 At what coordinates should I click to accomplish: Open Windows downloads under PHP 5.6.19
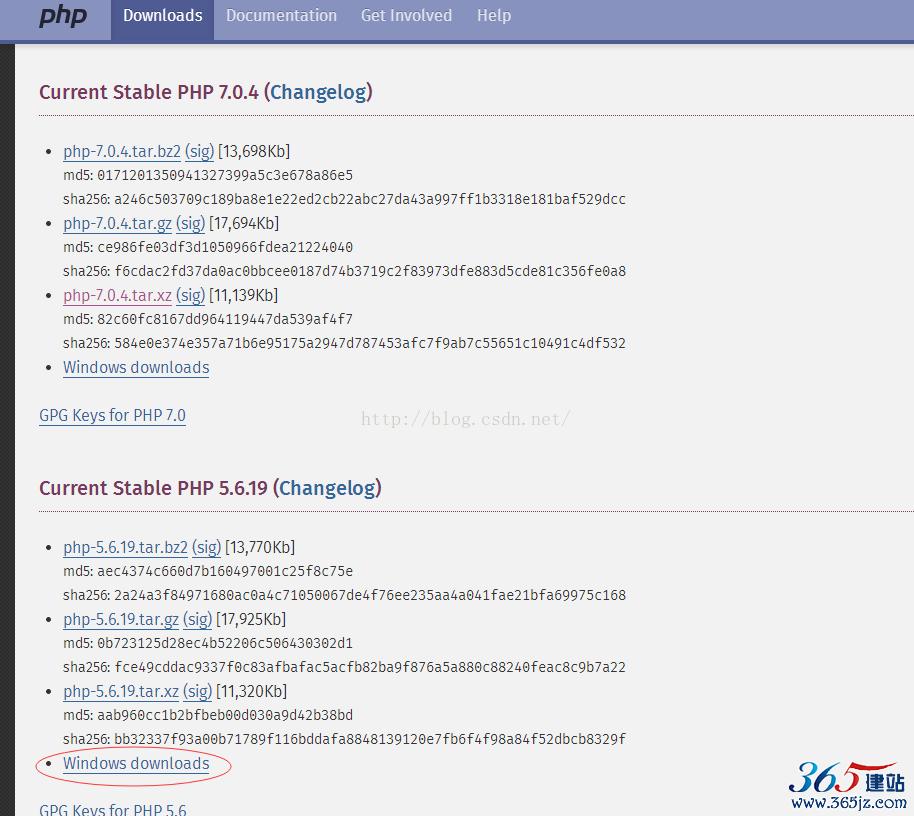136,764
